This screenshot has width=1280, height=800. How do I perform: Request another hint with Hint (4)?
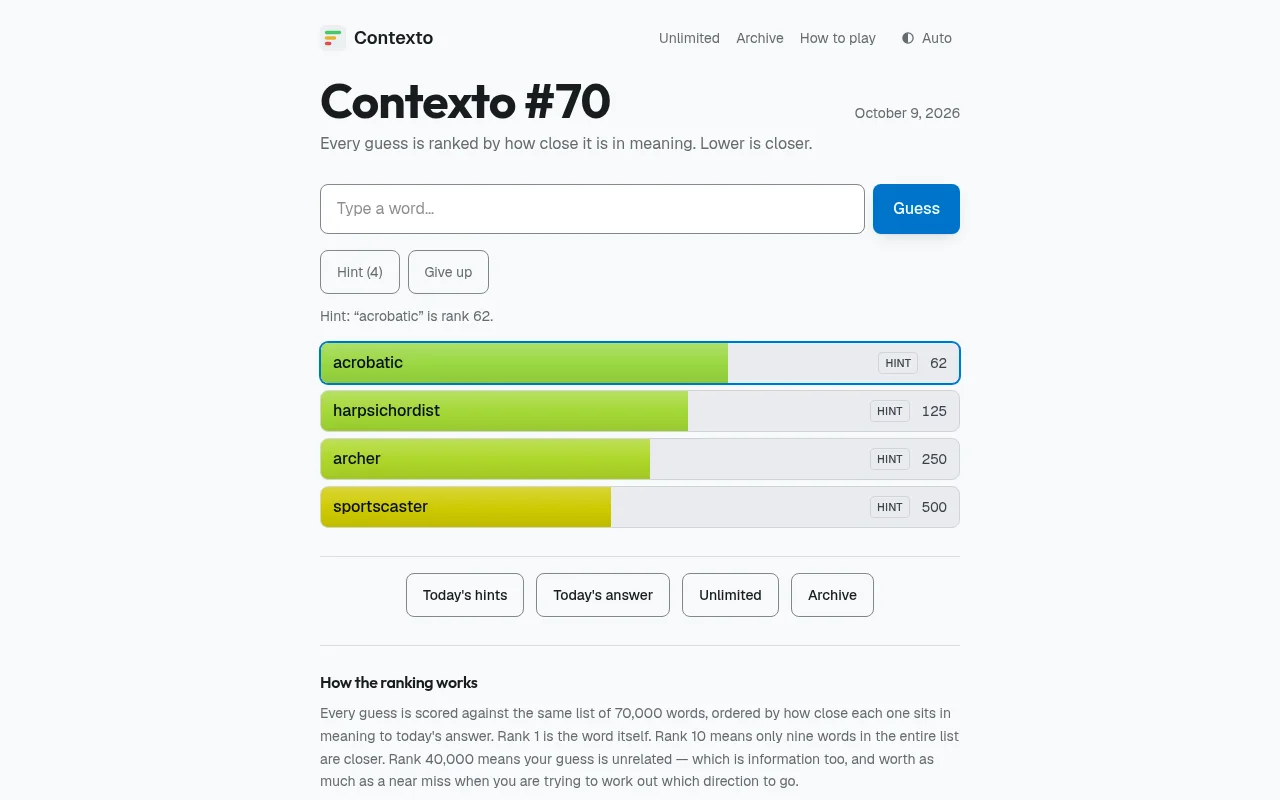[x=360, y=272]
